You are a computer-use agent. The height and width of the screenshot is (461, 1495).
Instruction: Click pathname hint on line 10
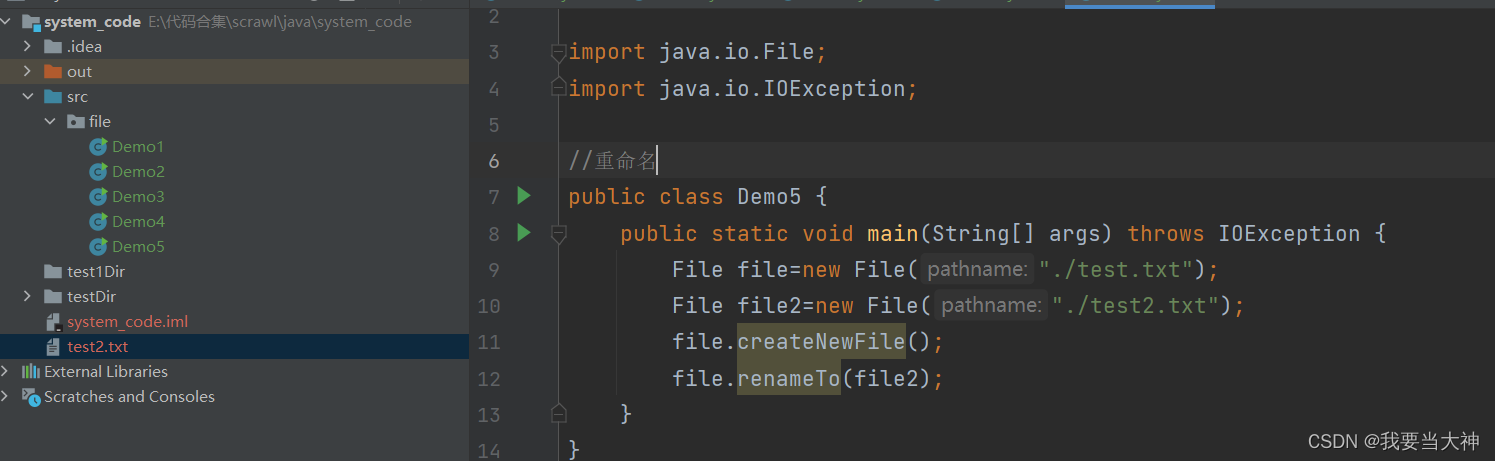tap(989, 305)
